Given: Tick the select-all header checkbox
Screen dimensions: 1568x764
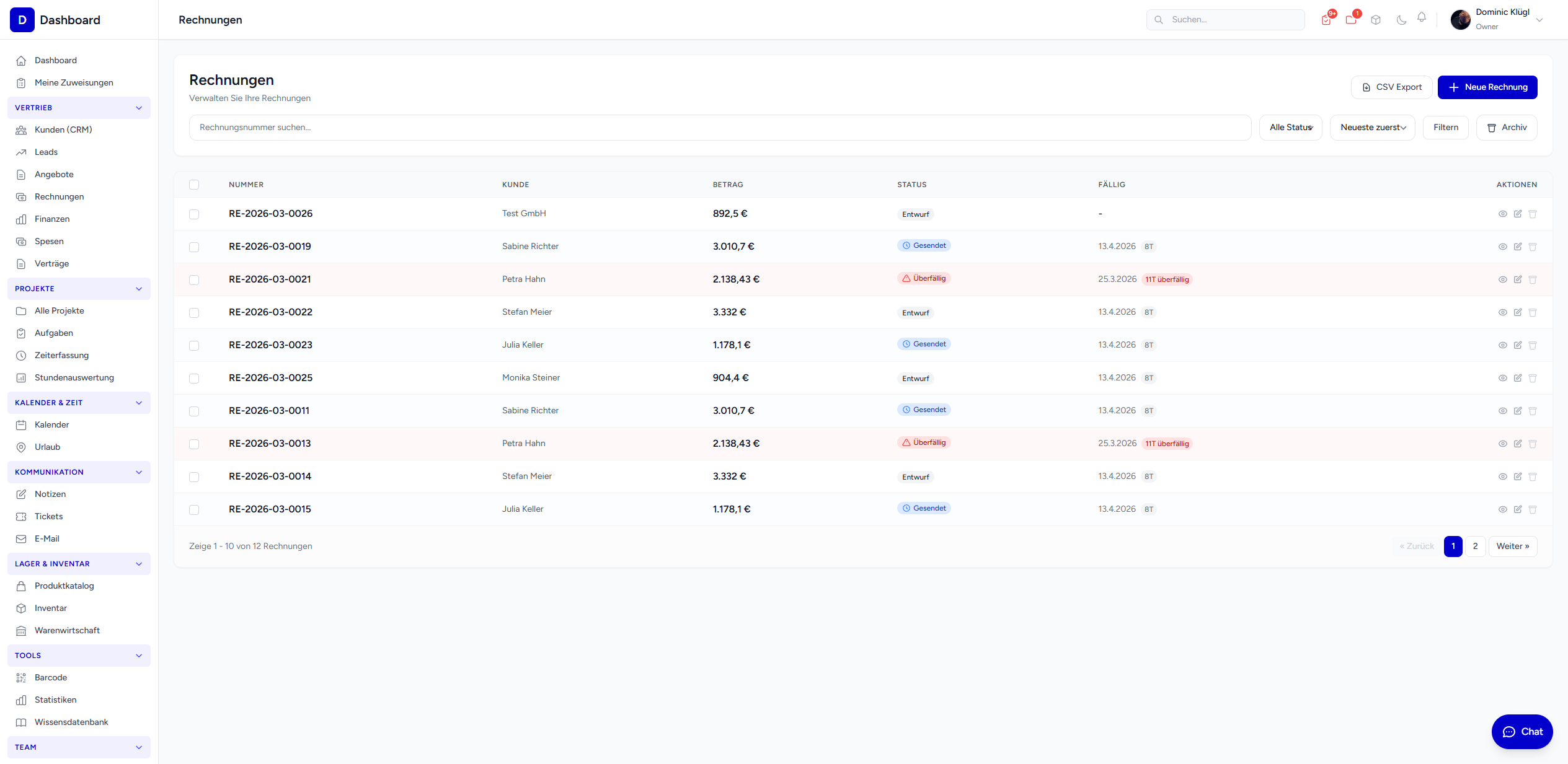Looking at the screenshot, I should click(194, 185).
